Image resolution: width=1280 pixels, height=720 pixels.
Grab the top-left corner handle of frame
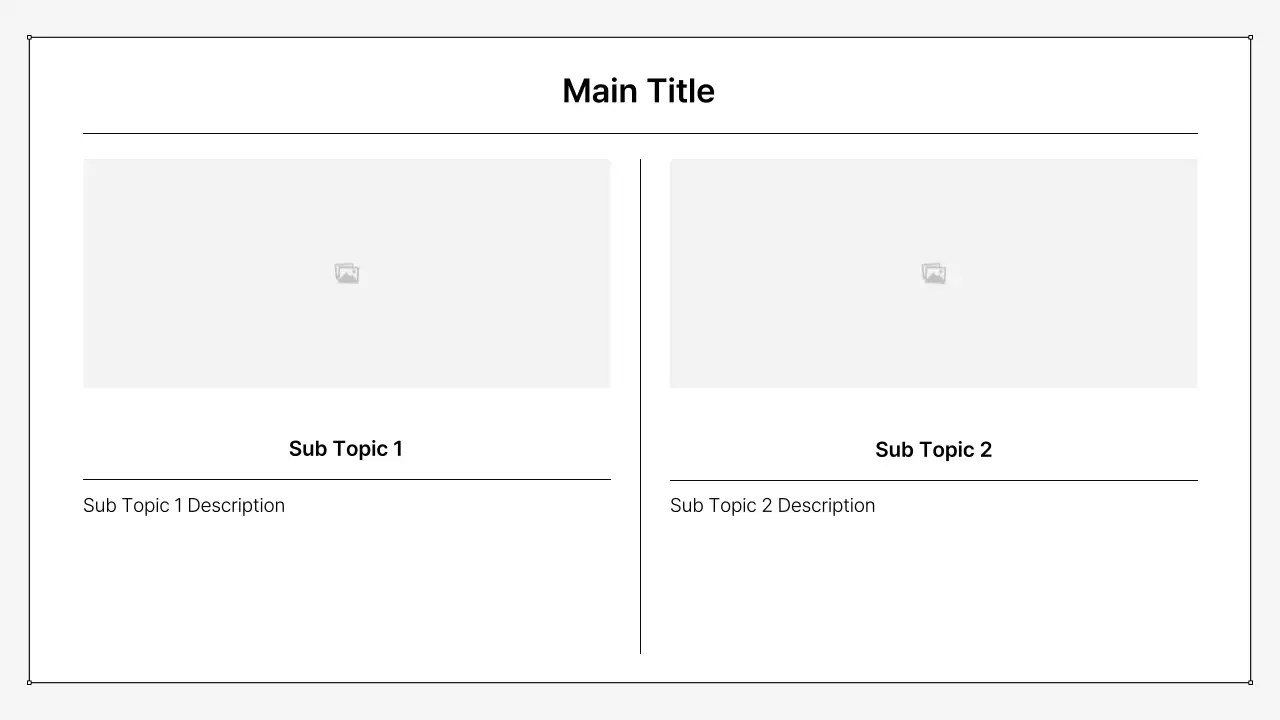[29, 37]
